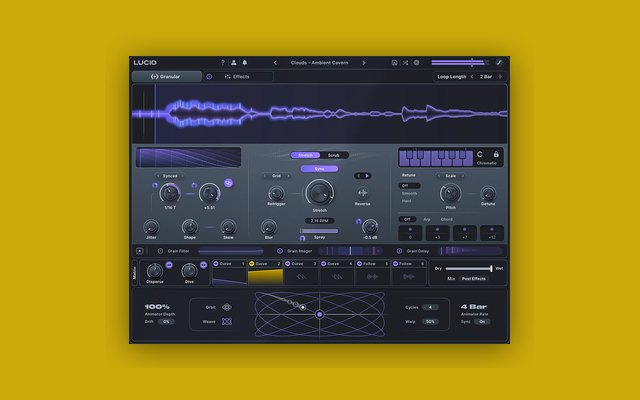Click the 2 Bar loop length value
Image resolution: width=640 pixels, height=400 pixels.
486,77
